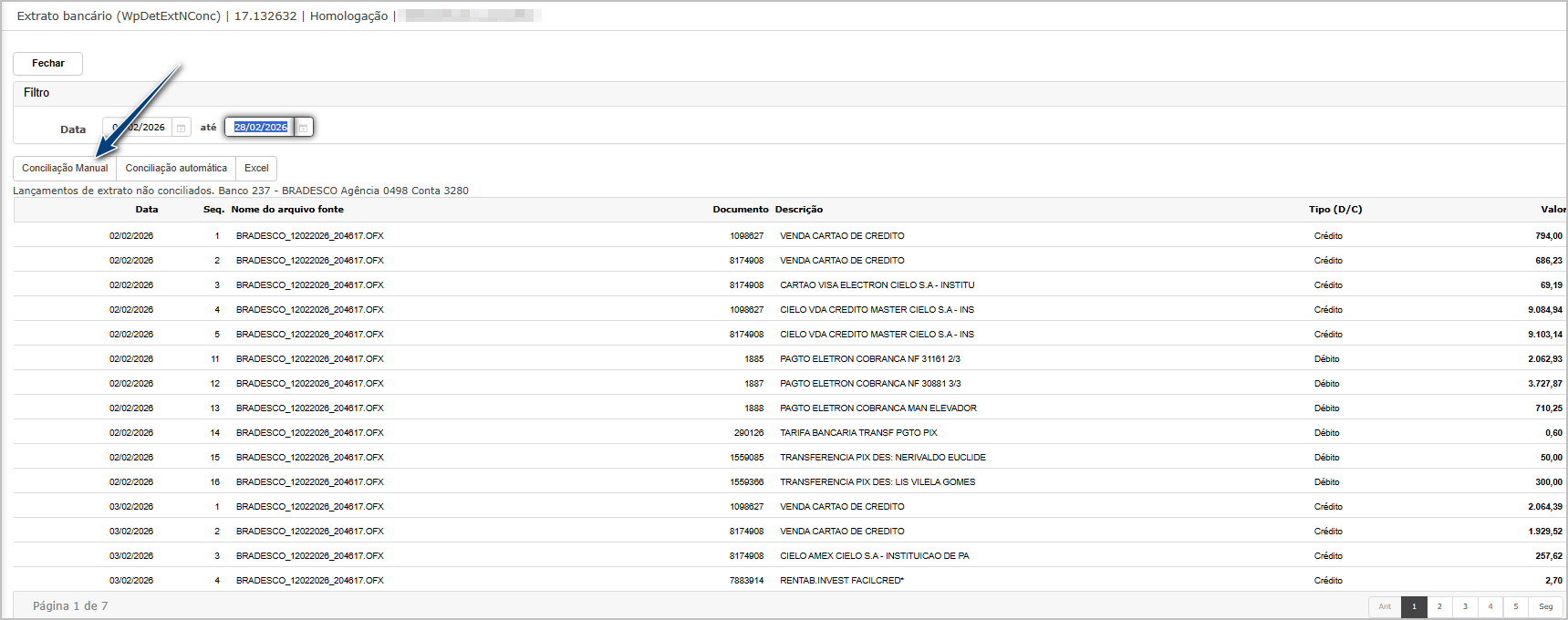
Task: Navigate to page 5 in pagination
Action: point(1516,606)
